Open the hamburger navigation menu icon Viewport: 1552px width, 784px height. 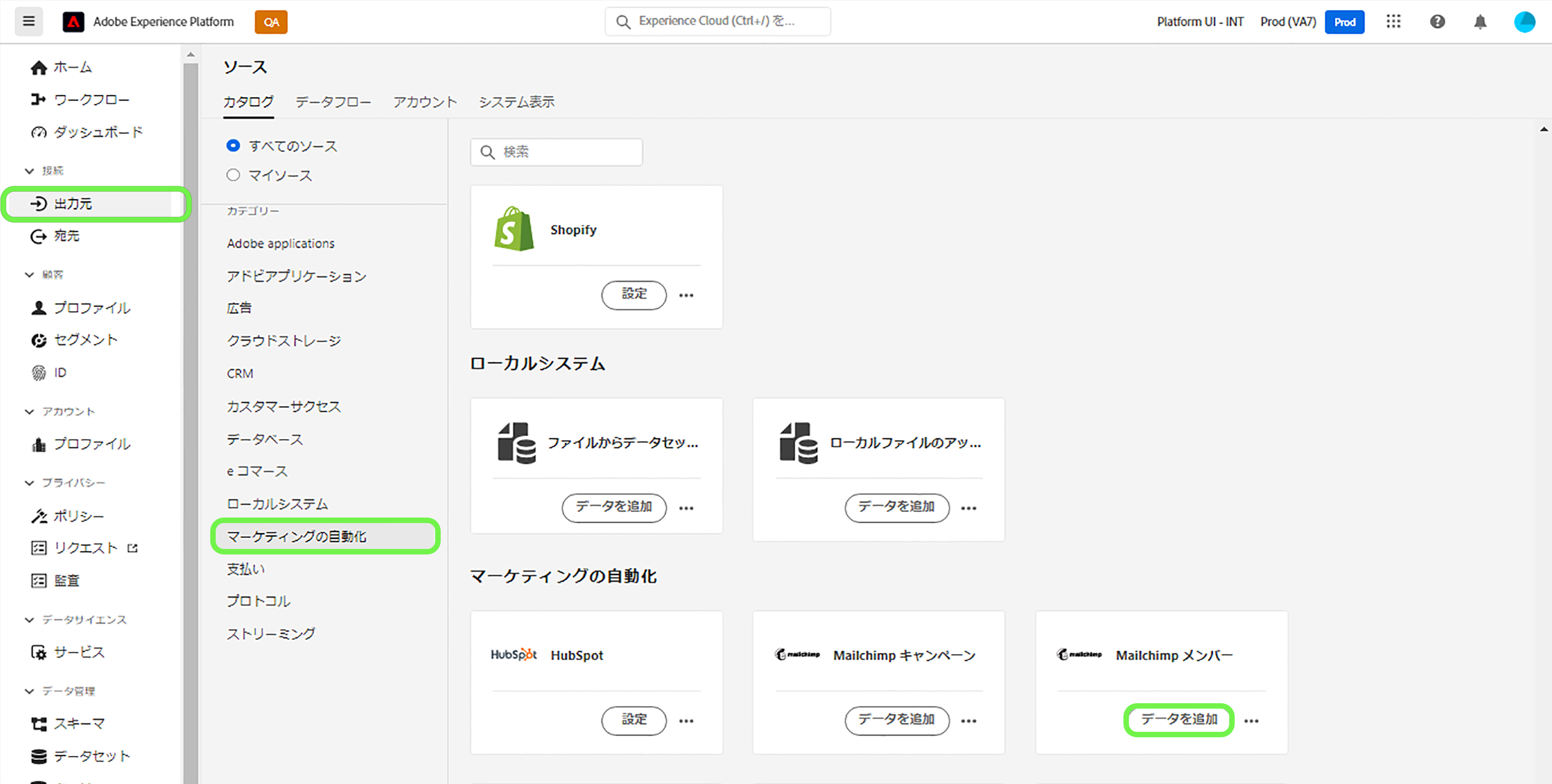coord(28,22)
